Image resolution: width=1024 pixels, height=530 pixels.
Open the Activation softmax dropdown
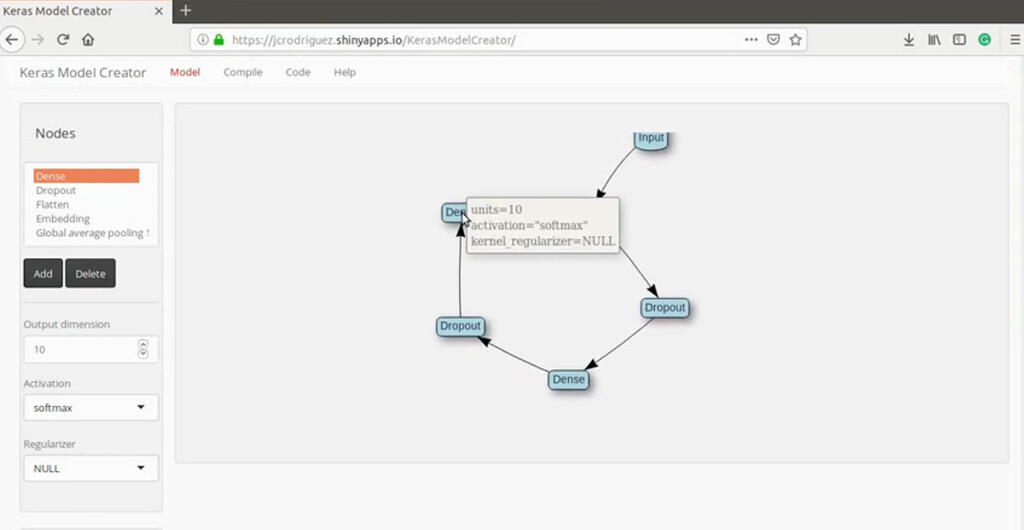click(91, 408)
